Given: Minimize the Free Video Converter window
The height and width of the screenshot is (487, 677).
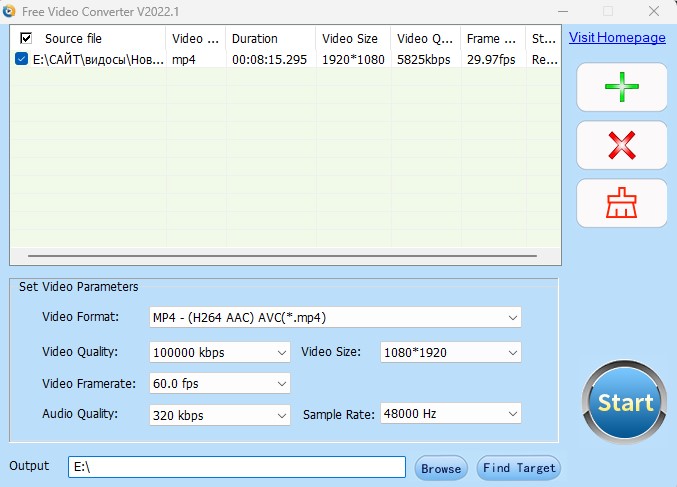Looking at the screenshot, I should [x=563, y=11].
